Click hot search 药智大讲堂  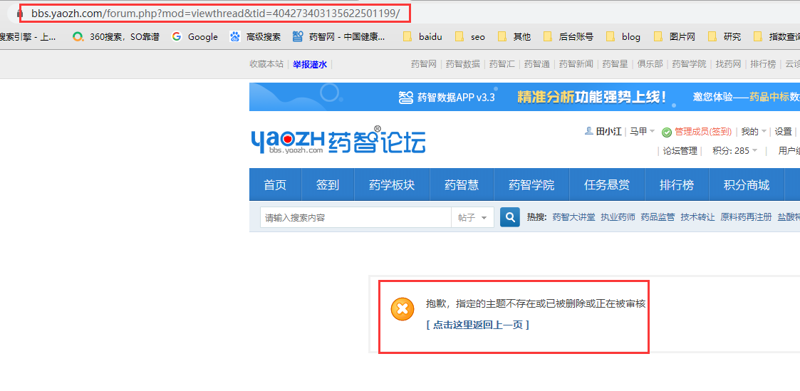[x=574, y=217]
